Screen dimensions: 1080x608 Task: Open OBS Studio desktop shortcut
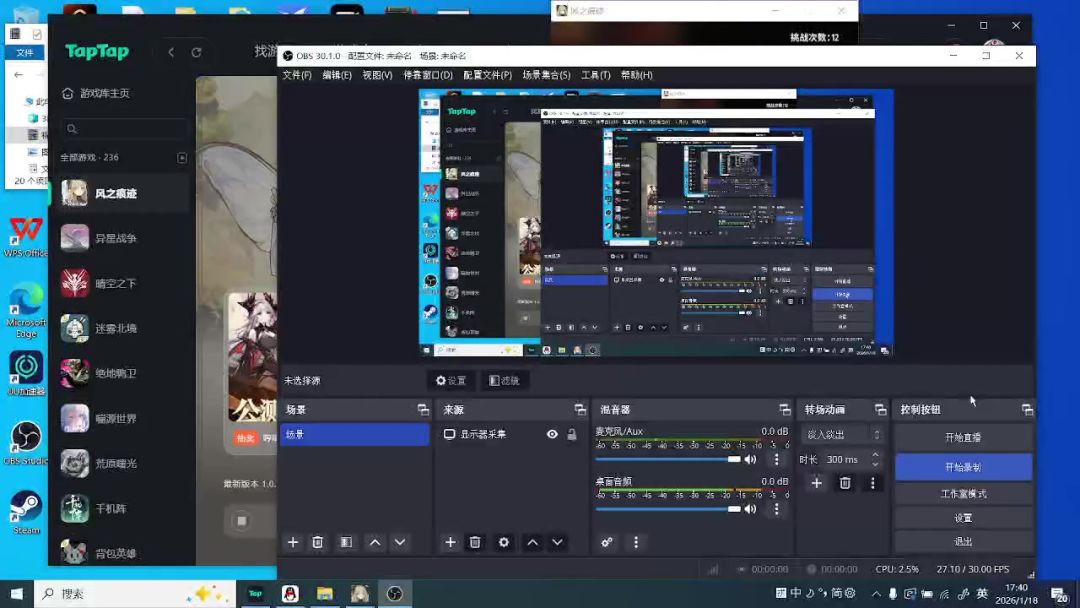click(26, 443)
